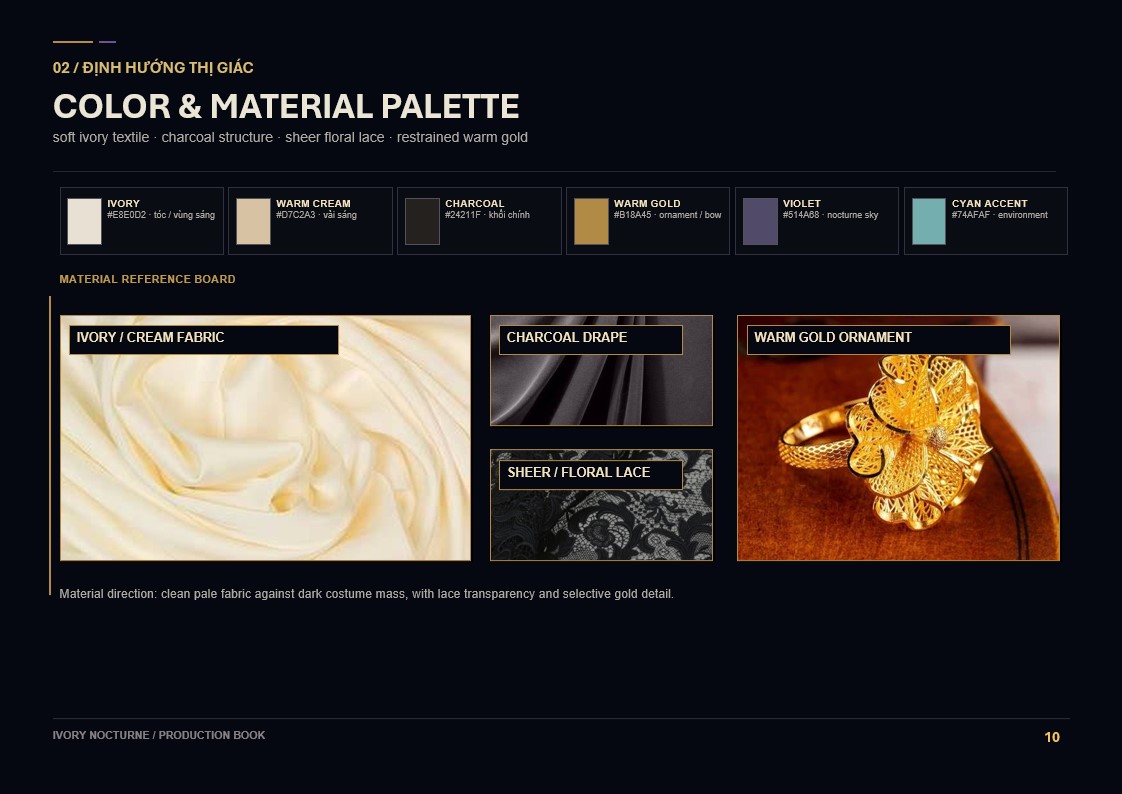
Task: Select the hex code "#D7C2A3 · vải sáng"
Action: point(316,215)
